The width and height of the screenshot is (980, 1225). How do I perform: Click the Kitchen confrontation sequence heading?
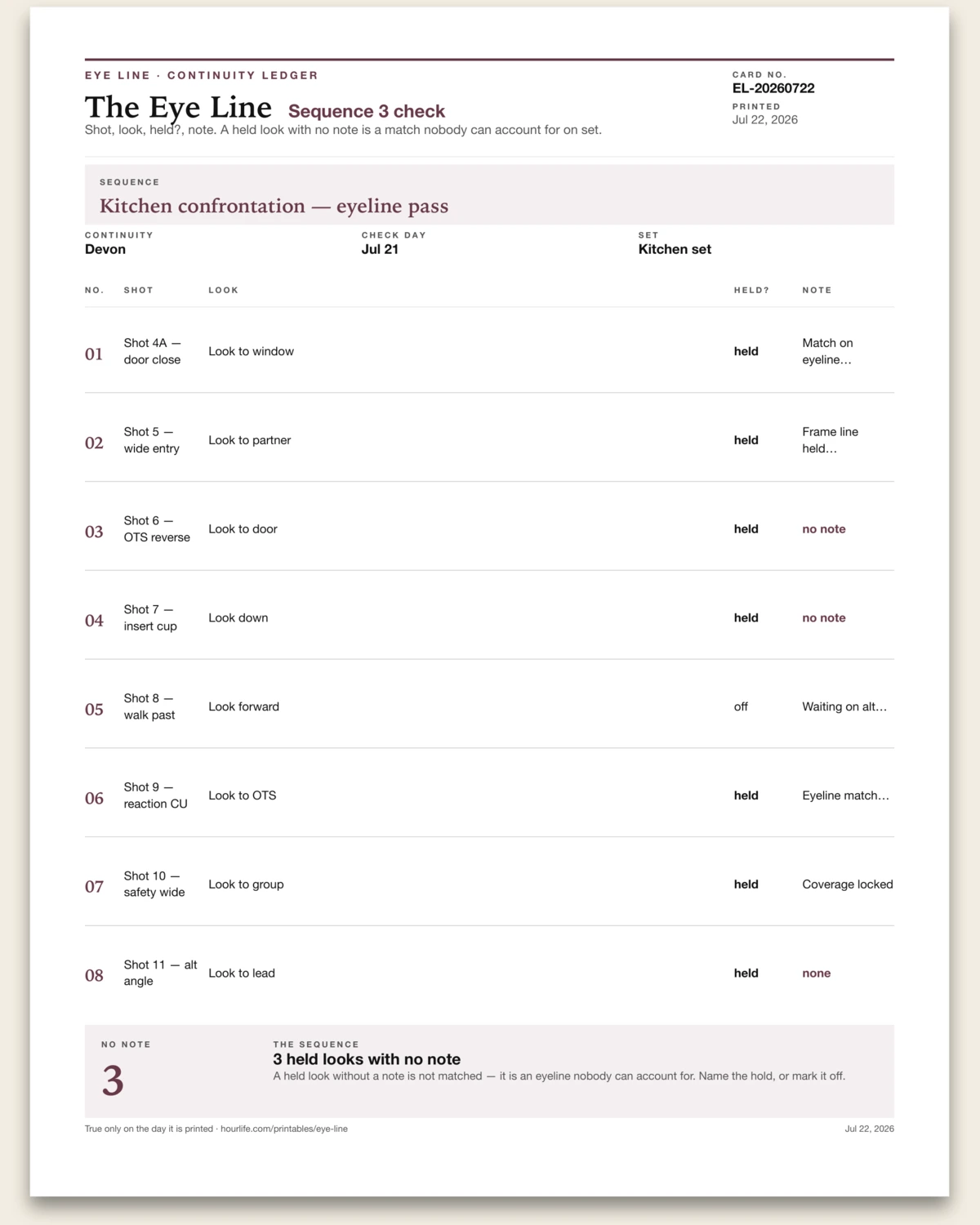pos(274,206)
